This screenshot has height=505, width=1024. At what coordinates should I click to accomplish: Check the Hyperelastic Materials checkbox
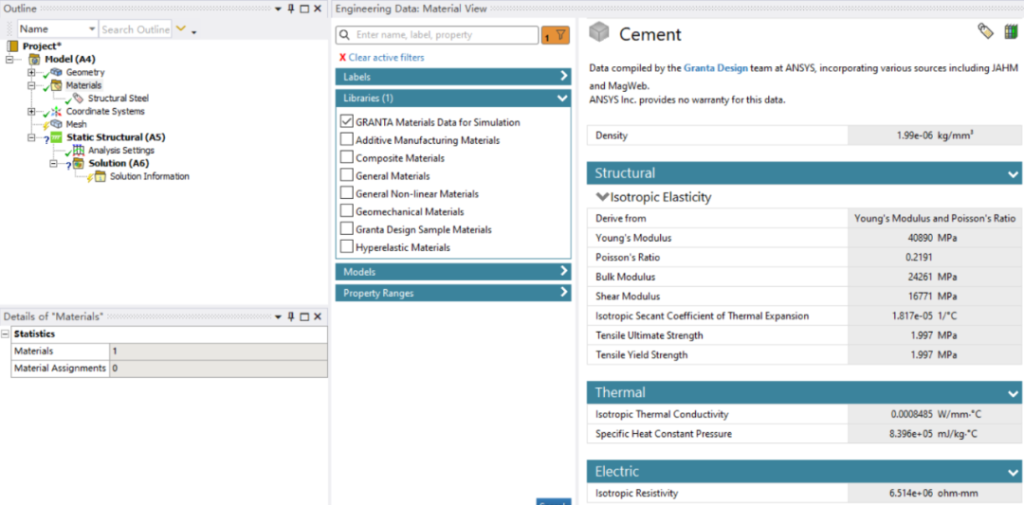click(x=347, y=247)
